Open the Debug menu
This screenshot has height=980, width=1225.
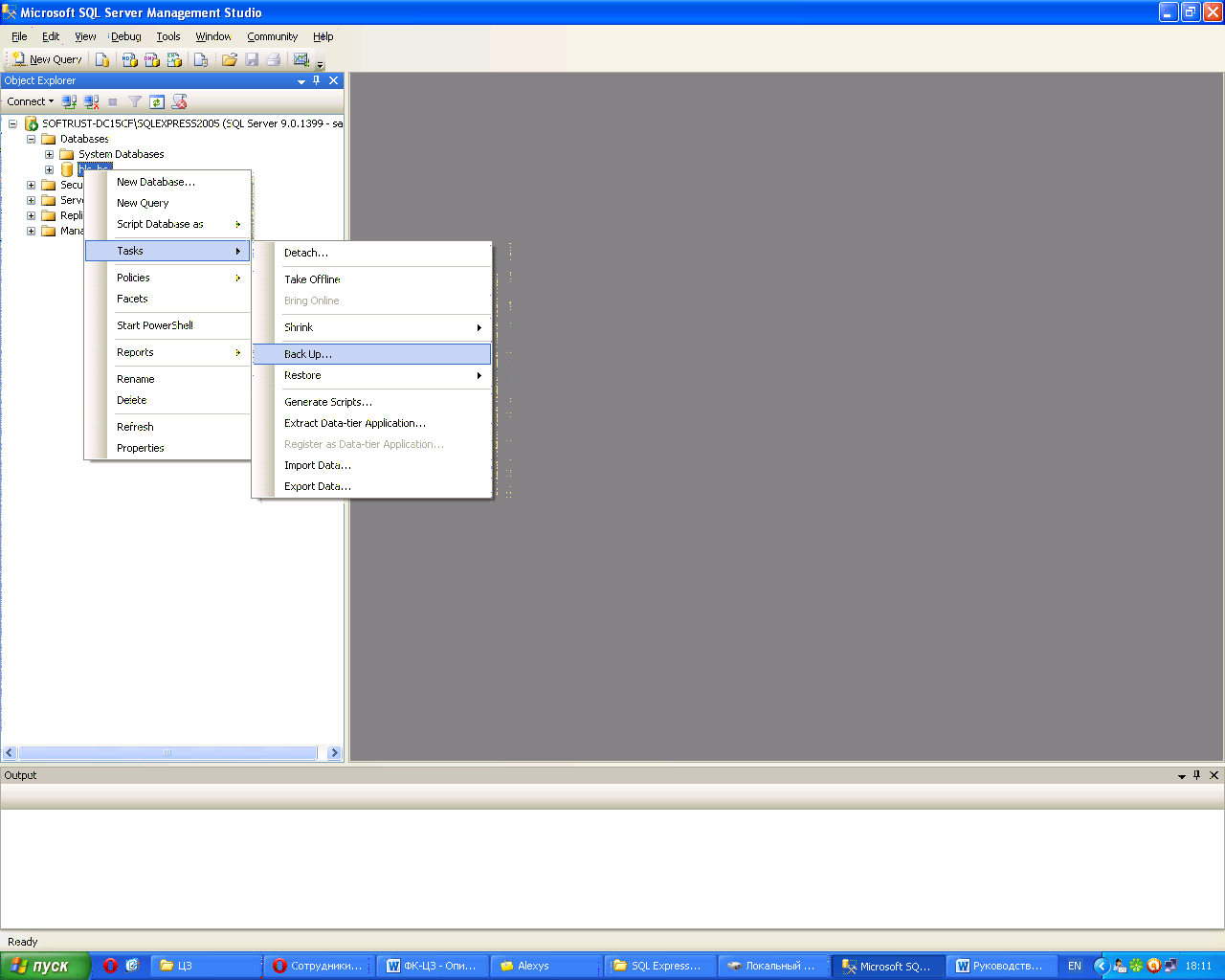pos(125,36)
